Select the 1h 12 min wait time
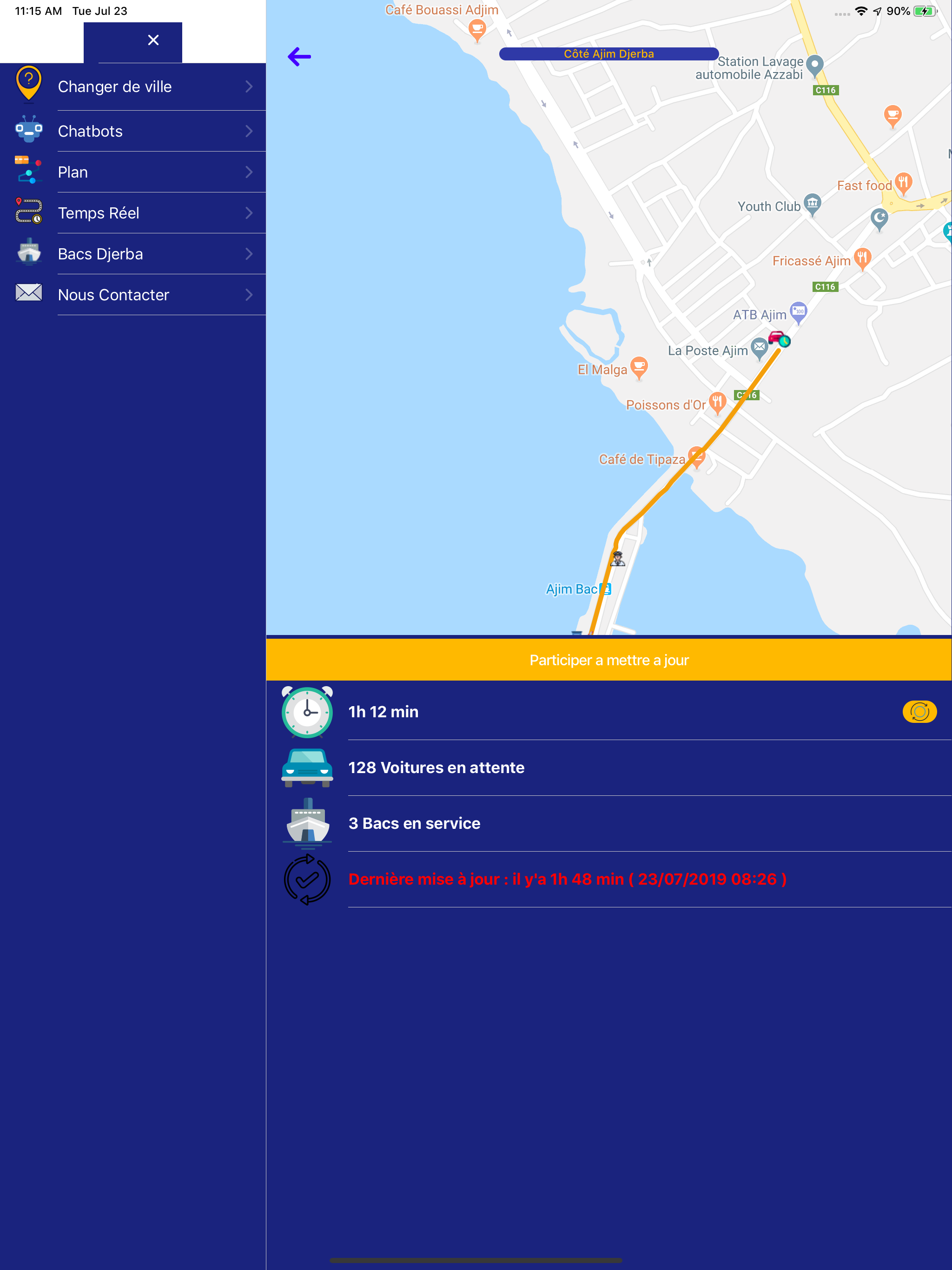This screenshot has height=1270, width=952. tap(383, 712)
